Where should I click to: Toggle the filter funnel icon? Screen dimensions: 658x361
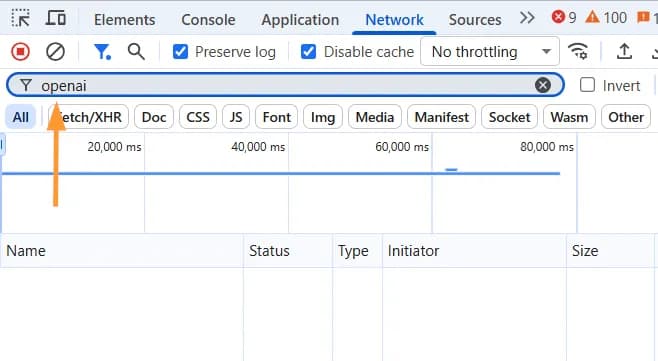pos(102,52)
